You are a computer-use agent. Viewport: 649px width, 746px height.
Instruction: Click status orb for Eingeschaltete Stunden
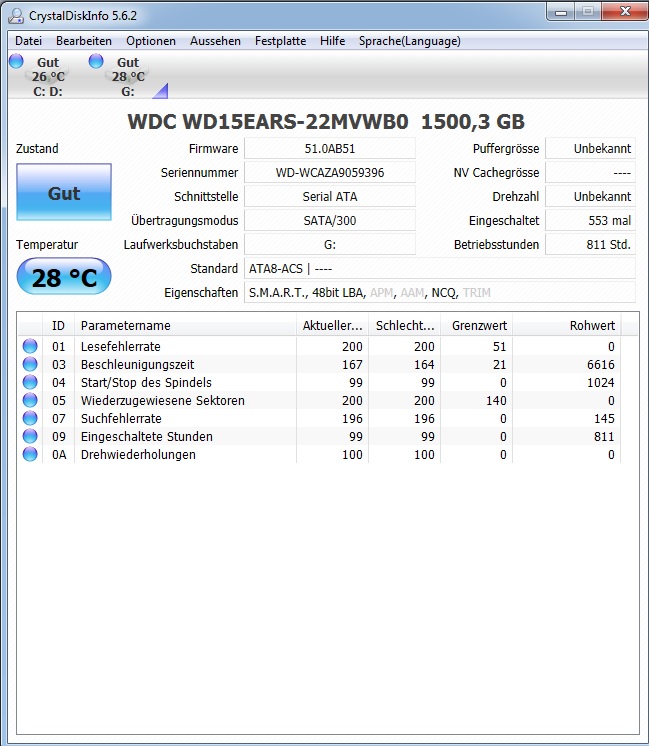[30, 436]
